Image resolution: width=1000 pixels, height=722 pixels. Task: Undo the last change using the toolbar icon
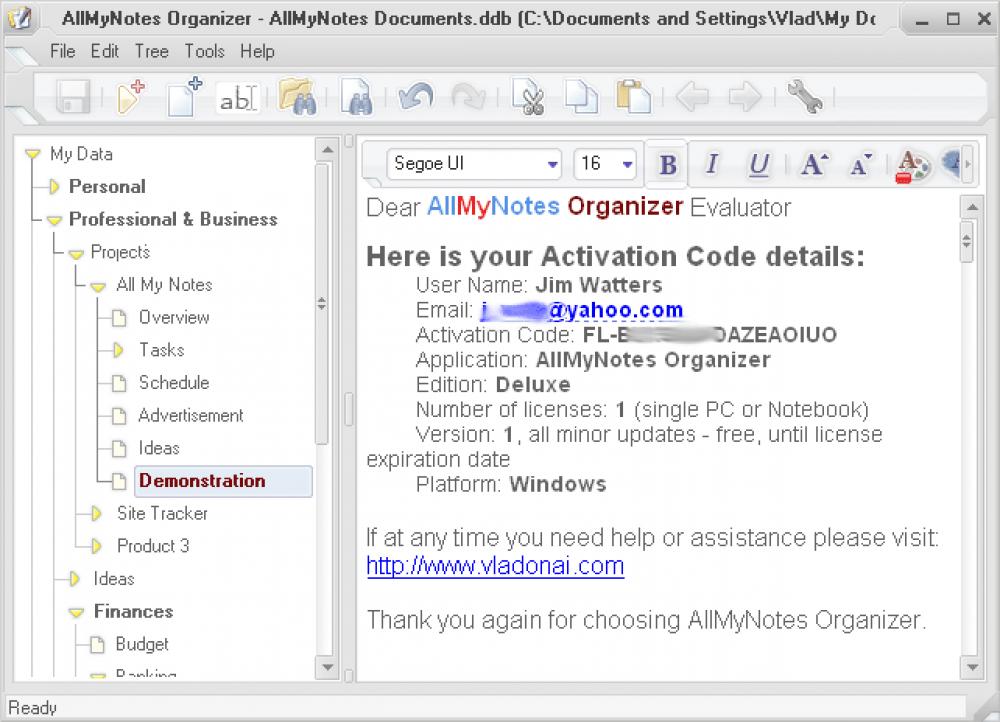coord(415,97)
